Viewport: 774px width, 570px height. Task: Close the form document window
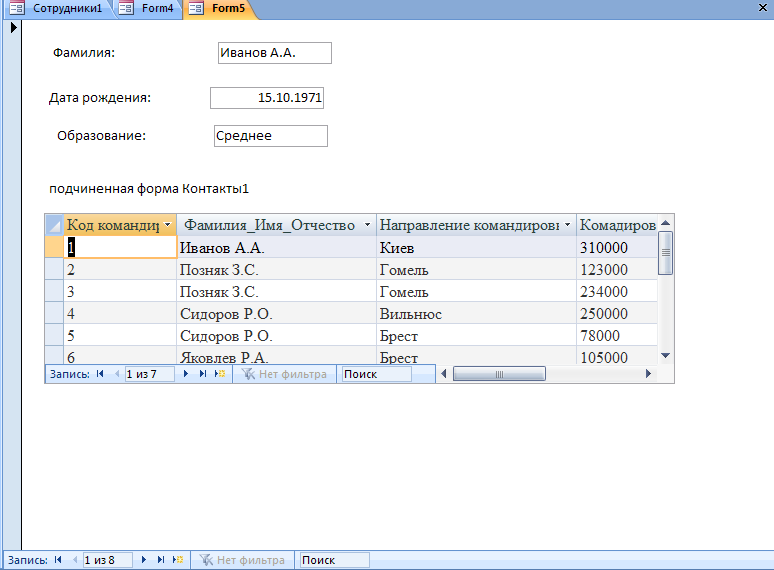coord(763,7)
